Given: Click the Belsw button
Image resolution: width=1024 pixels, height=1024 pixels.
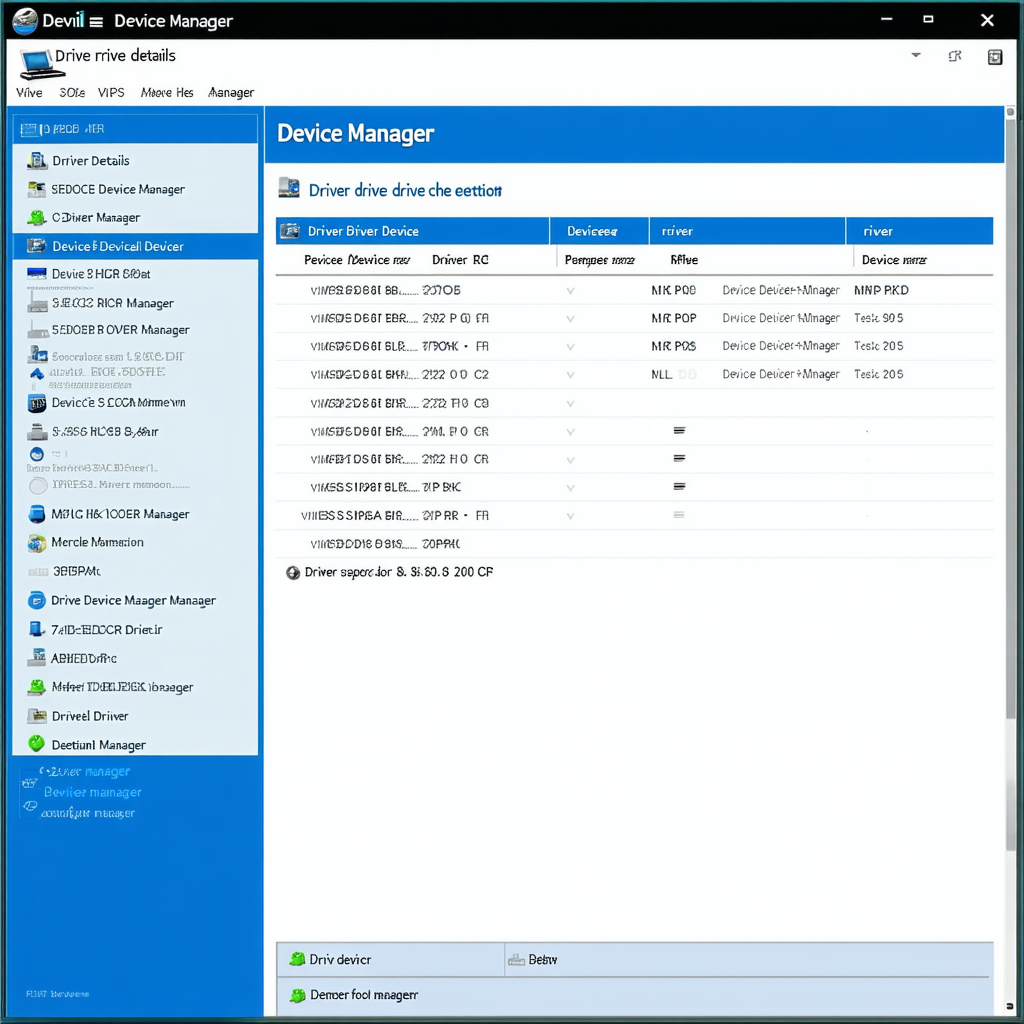Looking at the screenshot, I should click(x=748, y=959).
